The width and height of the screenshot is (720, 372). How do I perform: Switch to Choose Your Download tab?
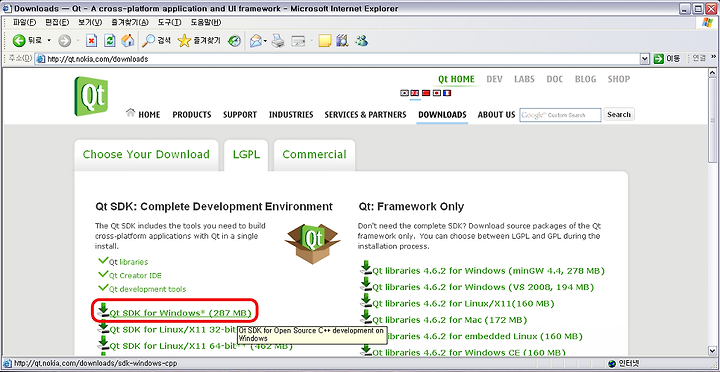click(x=146, y=155)
